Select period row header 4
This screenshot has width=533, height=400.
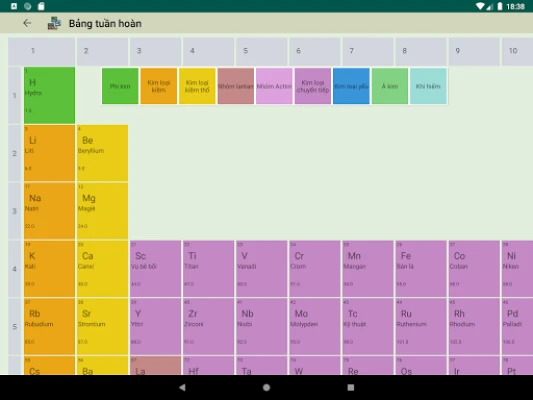click(x=15, y=268)
